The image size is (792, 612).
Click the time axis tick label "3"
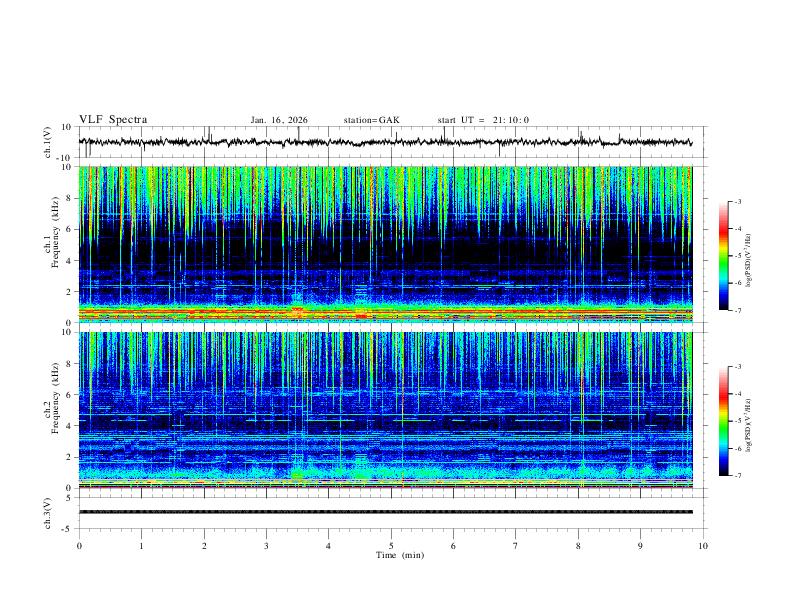(266, 546)
